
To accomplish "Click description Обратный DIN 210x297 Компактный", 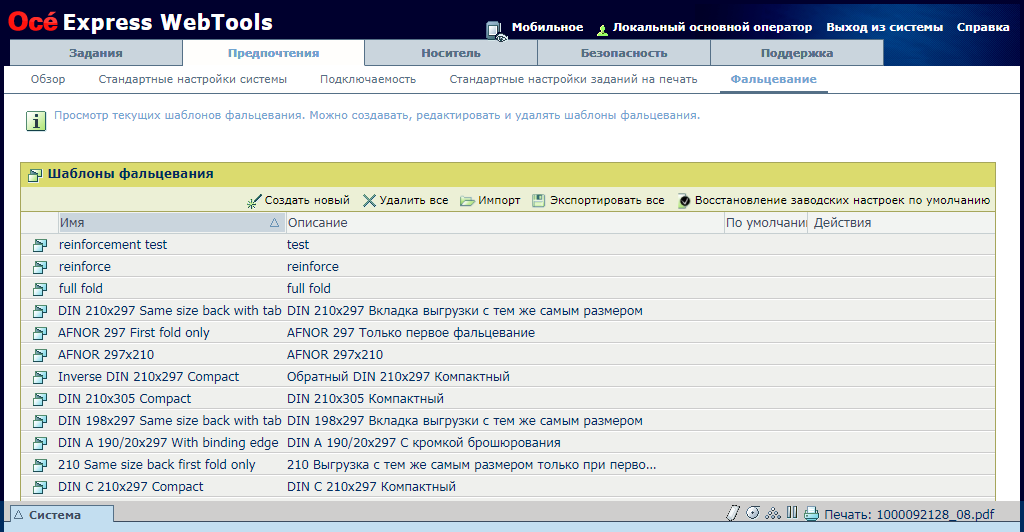I will pos(398,377).
